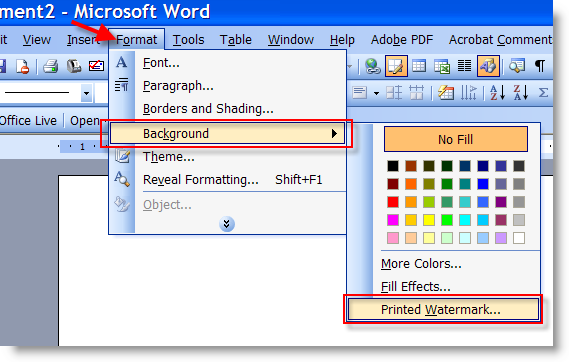The image size is (569, 362).
Task: Click the Change Text Direction icon
Action: pos(468,93)
